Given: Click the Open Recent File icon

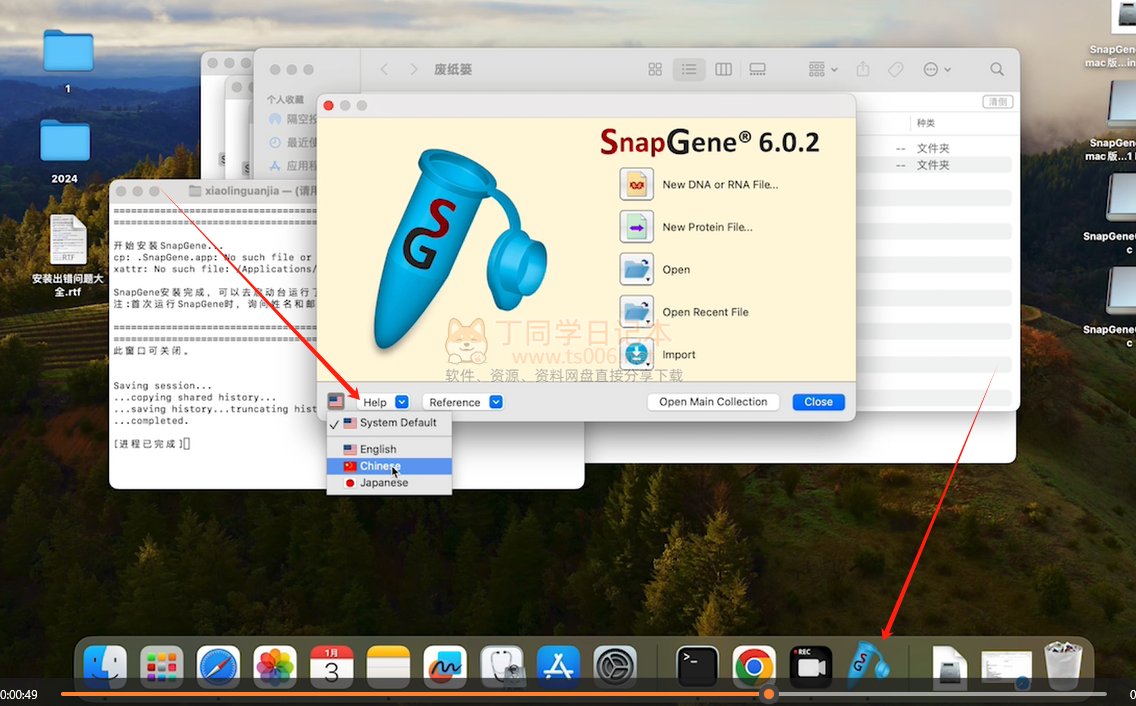Looking at the screenshot, I should pyautogui.click(x=637, y=312).
